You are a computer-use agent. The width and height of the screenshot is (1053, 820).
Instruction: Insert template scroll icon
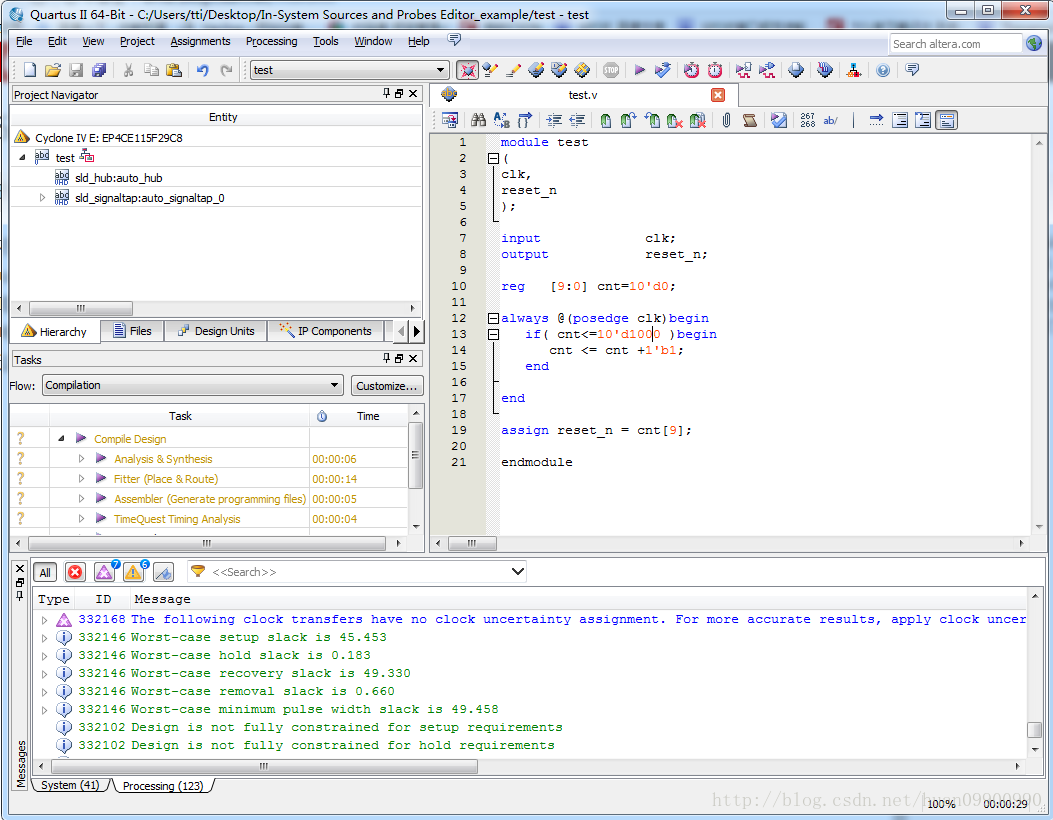point(749,120)
